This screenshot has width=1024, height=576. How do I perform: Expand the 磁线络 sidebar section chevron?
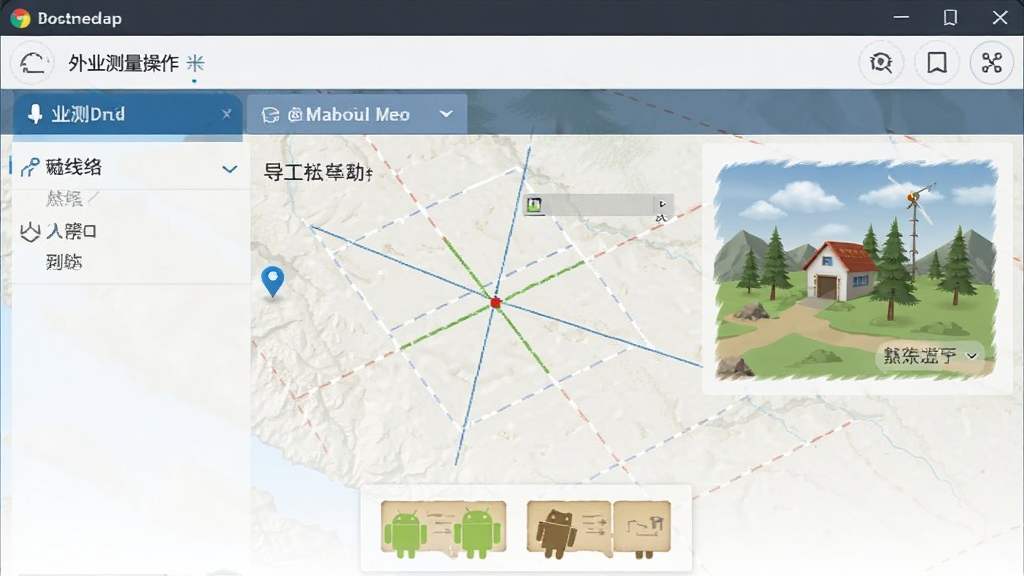[229, 169]
